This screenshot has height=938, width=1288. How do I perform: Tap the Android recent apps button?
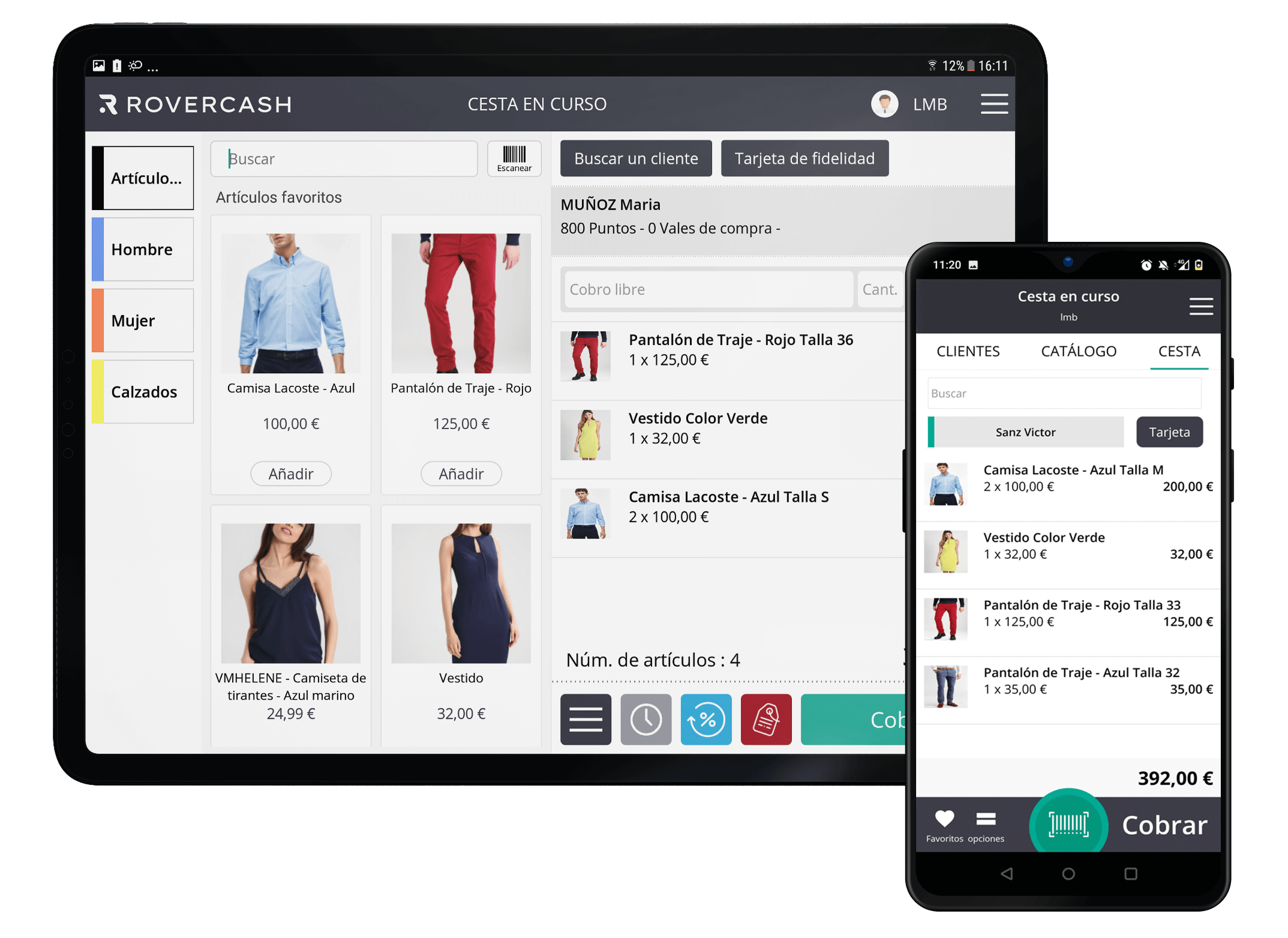pos(1130,874)
